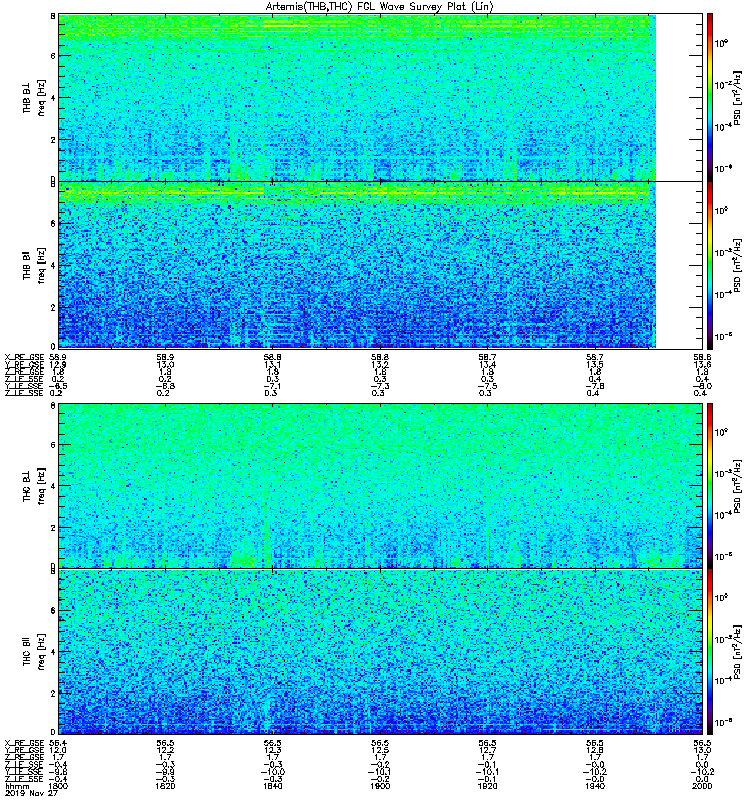Click the '1840' time label
750x800 pixels.
273,786
